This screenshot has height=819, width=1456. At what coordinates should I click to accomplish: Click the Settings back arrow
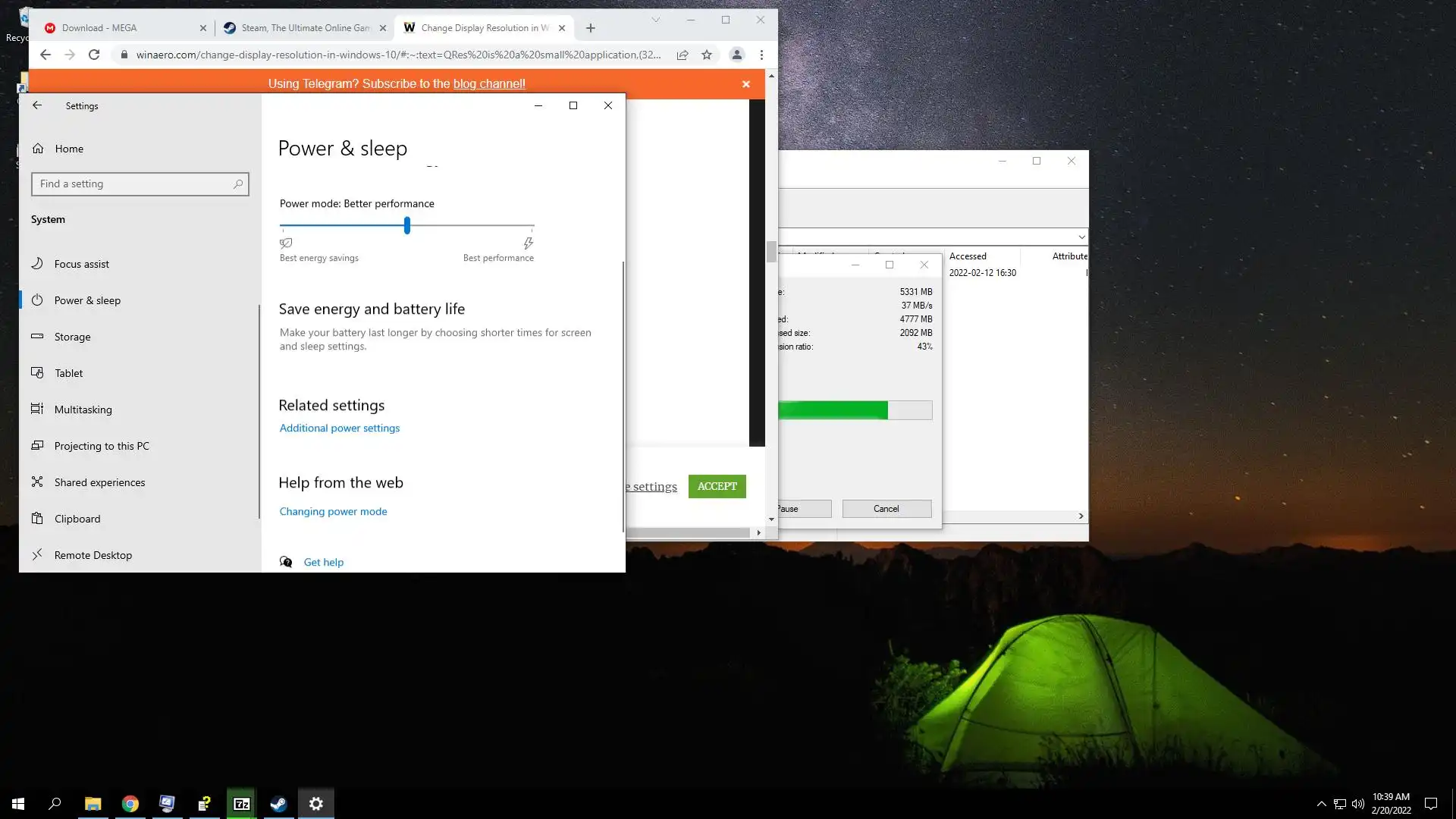pyautogui.click(x=37, y=105)
